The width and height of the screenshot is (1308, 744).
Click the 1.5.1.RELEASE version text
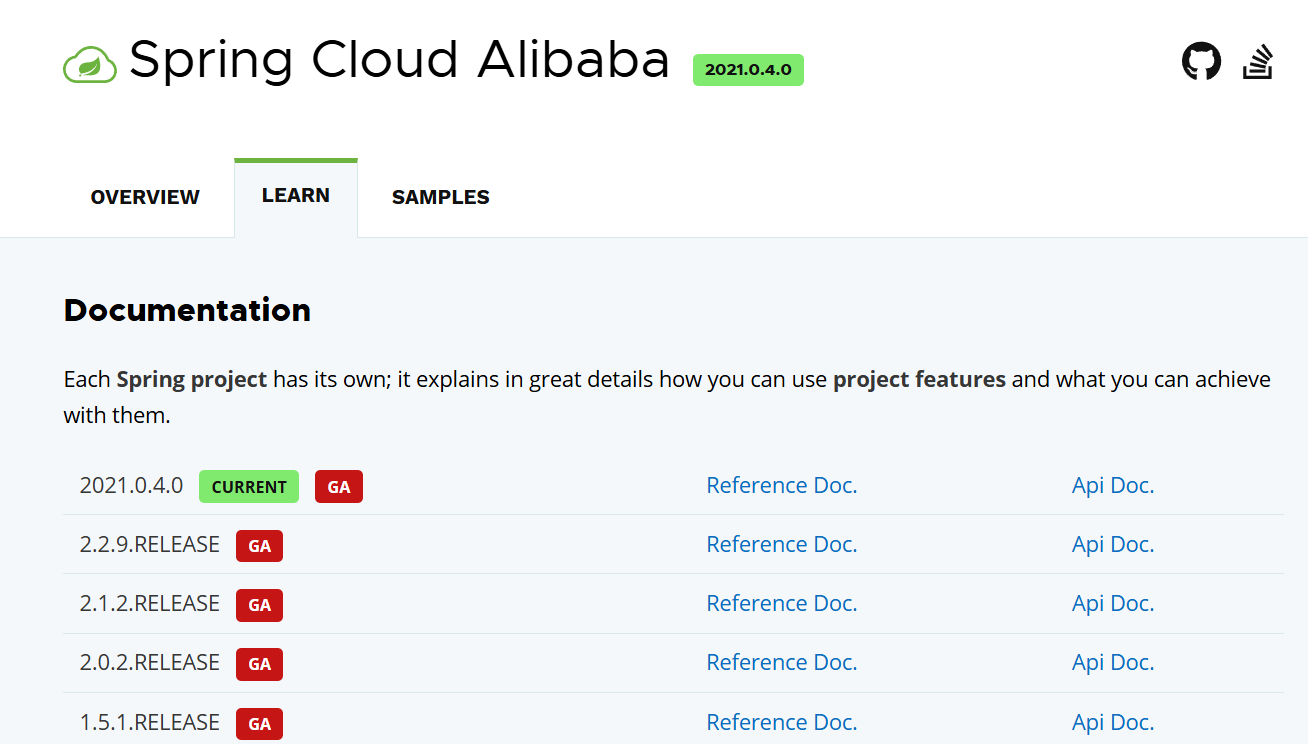coord(149,722)
